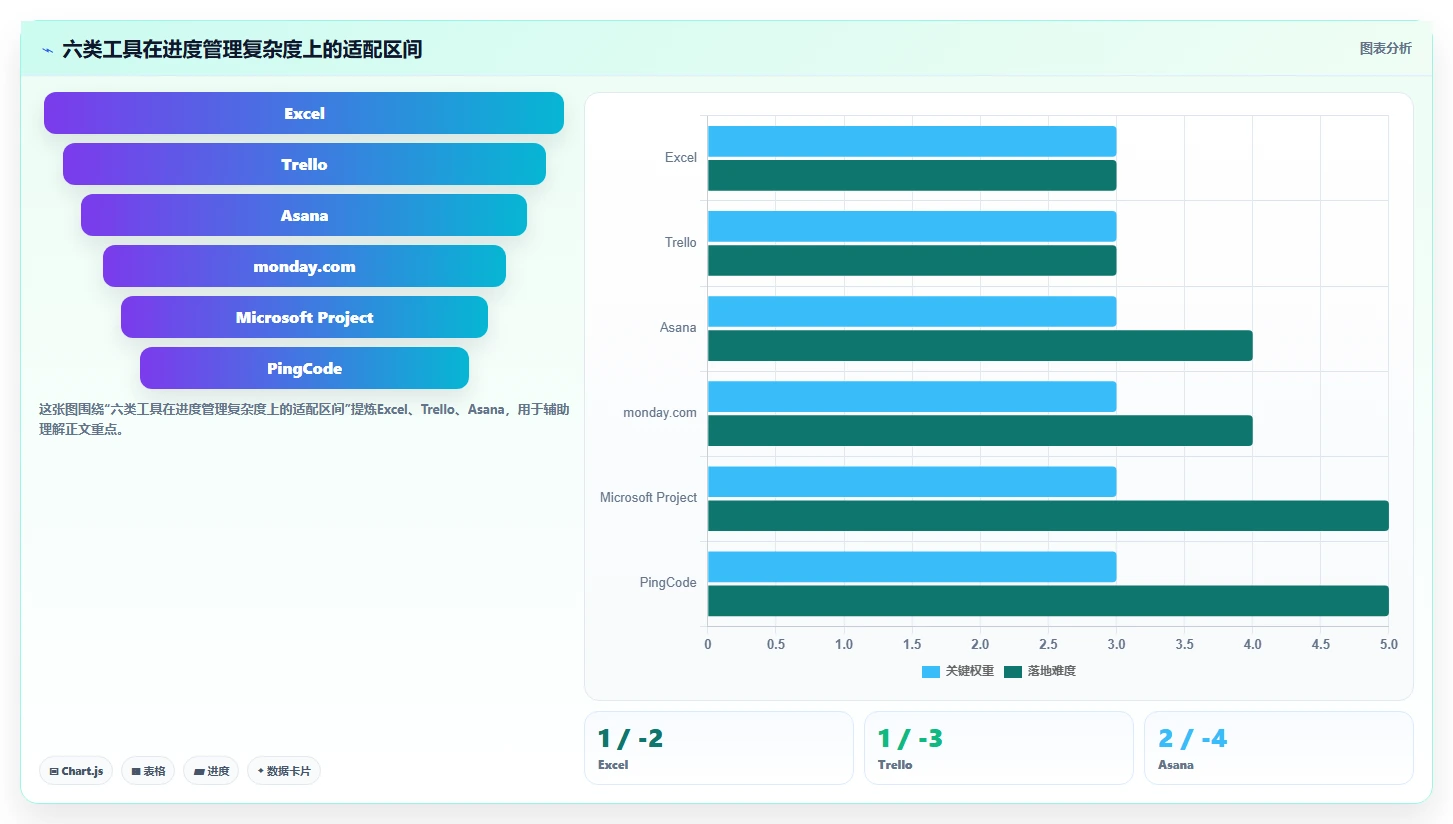Screen dimensions: 1453x824
Task: Click the Microsoft Project chart axis label
Action: 648,498
